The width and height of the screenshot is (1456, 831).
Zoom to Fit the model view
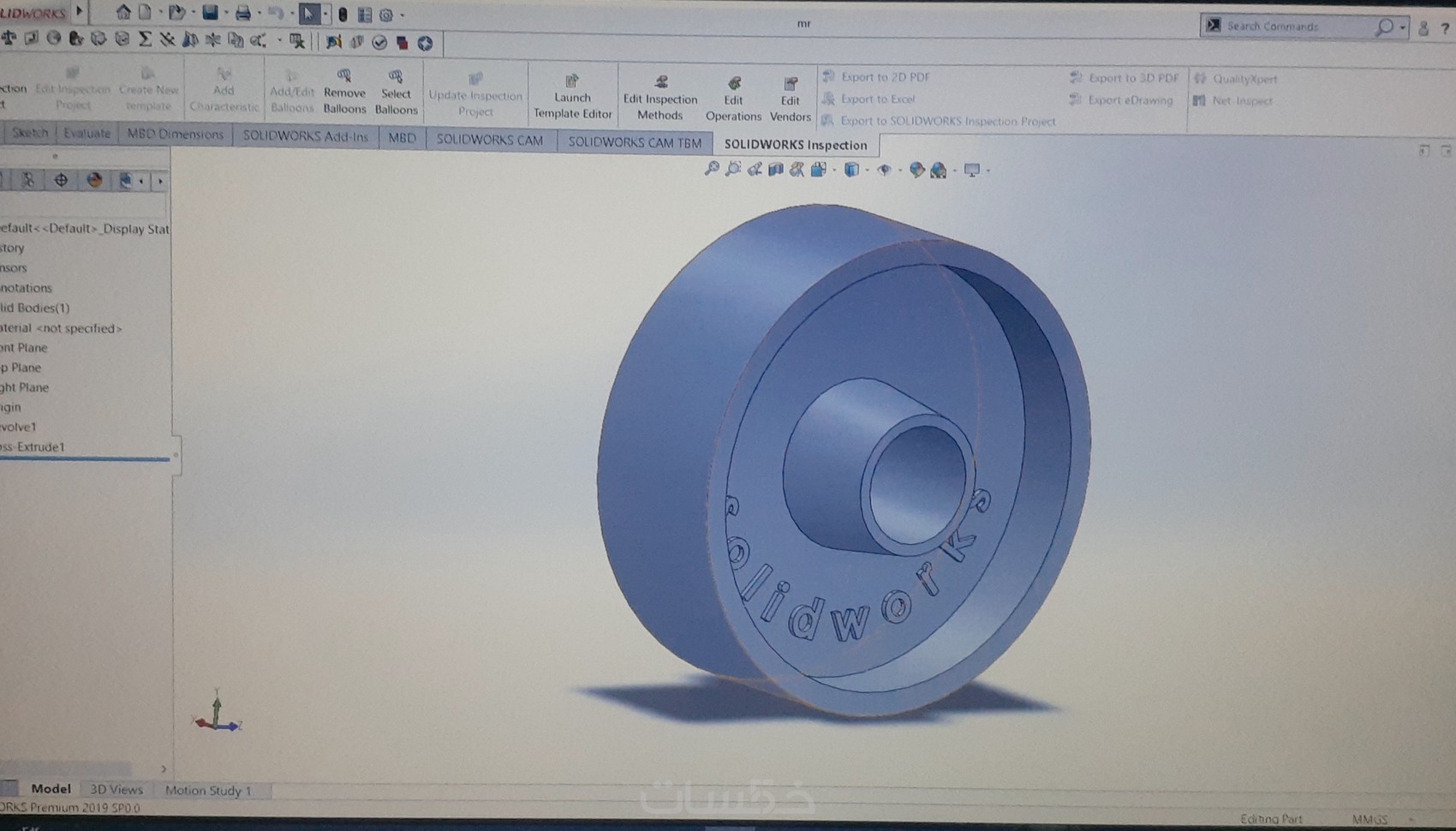tap(712, 169)
